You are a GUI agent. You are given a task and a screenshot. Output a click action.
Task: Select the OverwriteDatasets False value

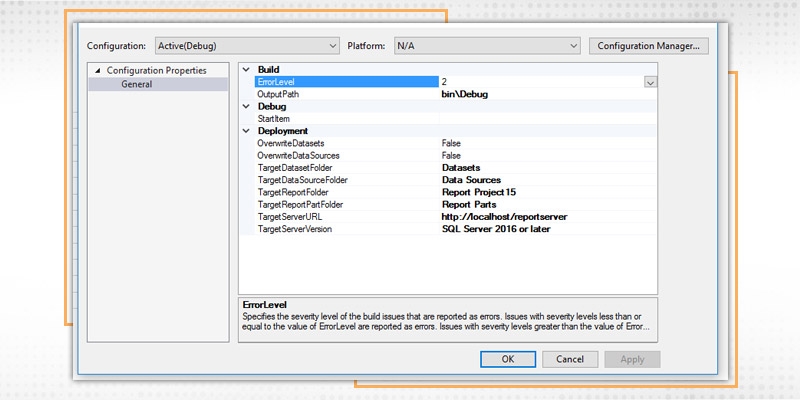pos(452,144)
